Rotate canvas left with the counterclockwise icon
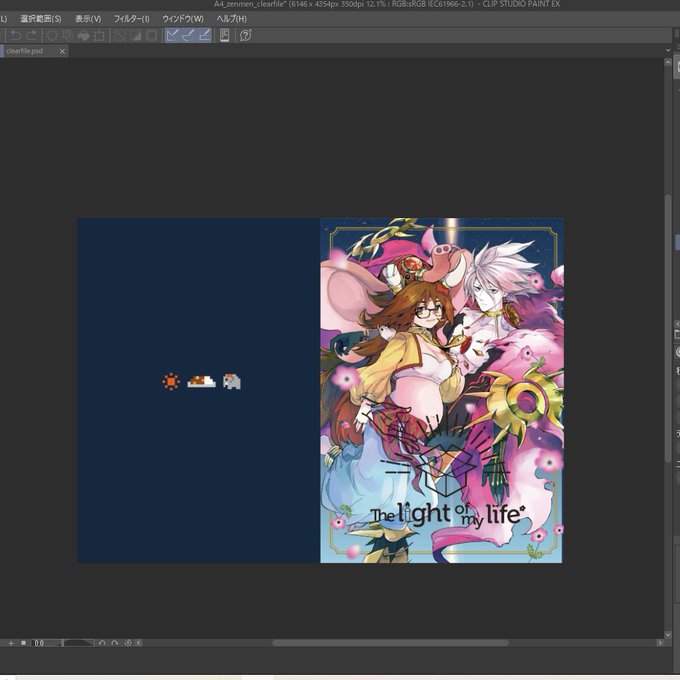The image size is (680, 680). tap(102, 643)
